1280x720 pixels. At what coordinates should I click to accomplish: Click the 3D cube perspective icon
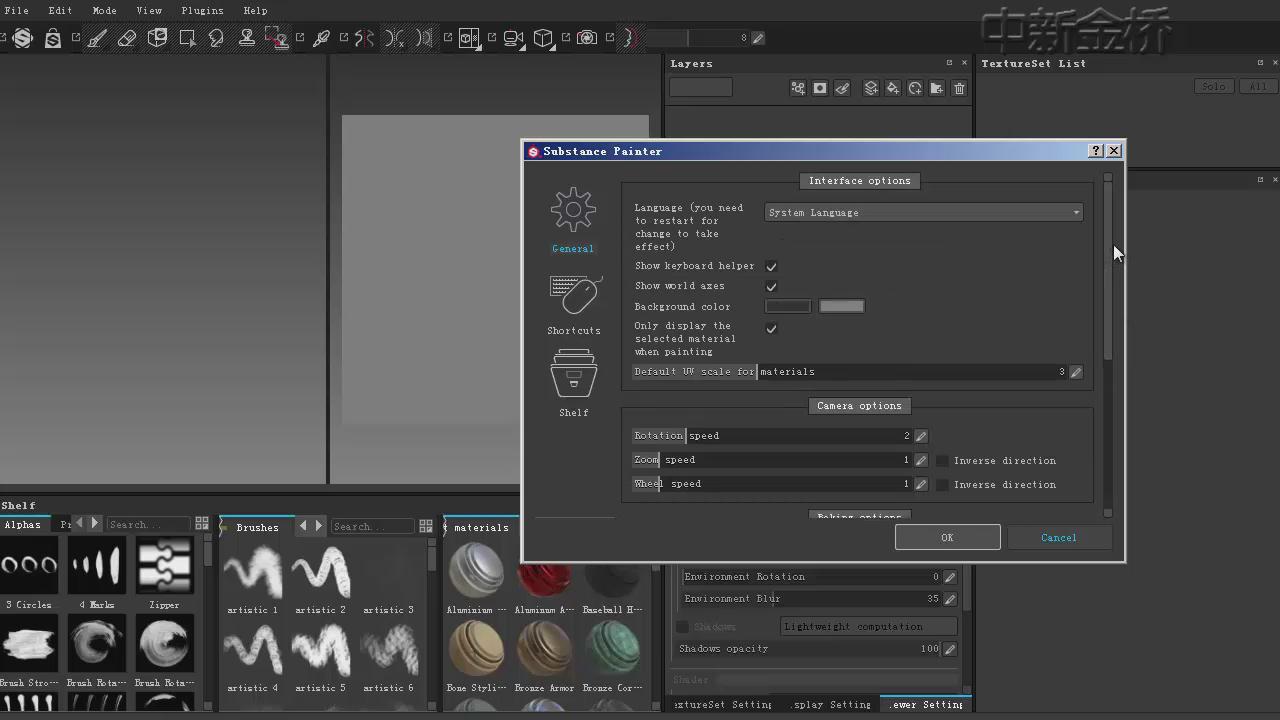[x=542, y=38]
